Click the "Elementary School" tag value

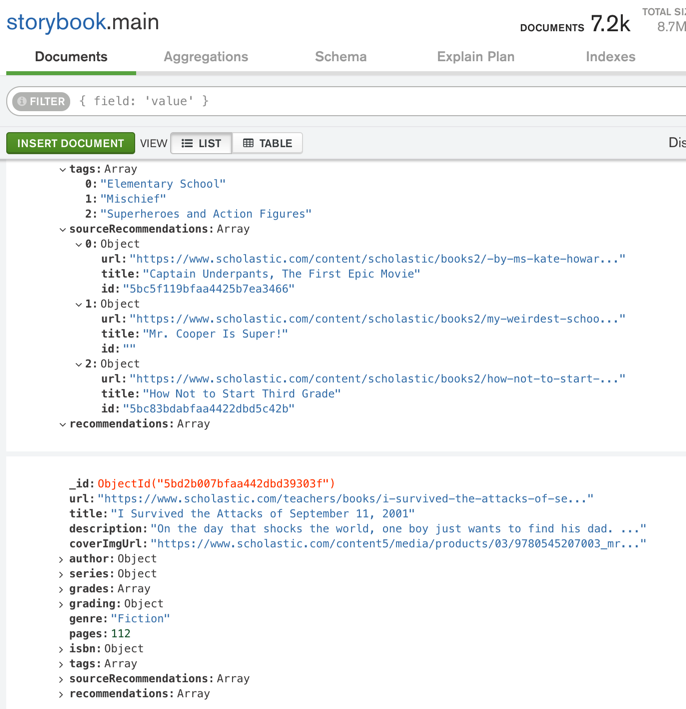coord(163,184)
